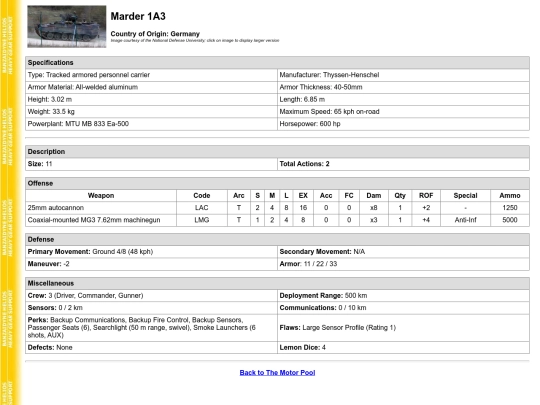The image size is (540, 405).
Task: Click the 1250 ammo value
Action: click(x=510, y=208)
